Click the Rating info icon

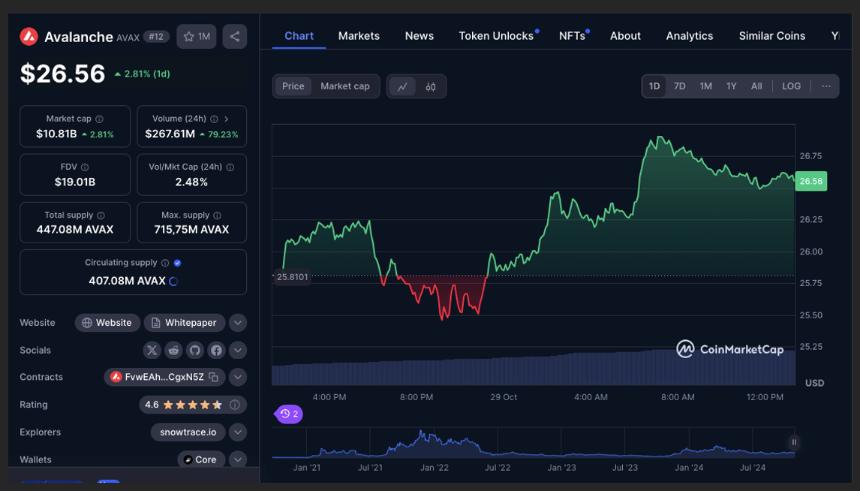point(235,405)
